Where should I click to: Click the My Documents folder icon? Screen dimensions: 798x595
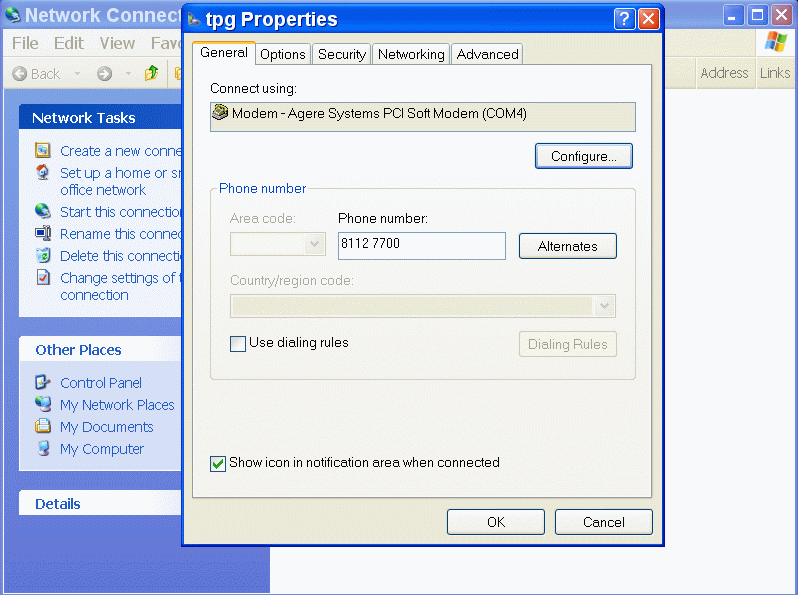coord(43,426)
